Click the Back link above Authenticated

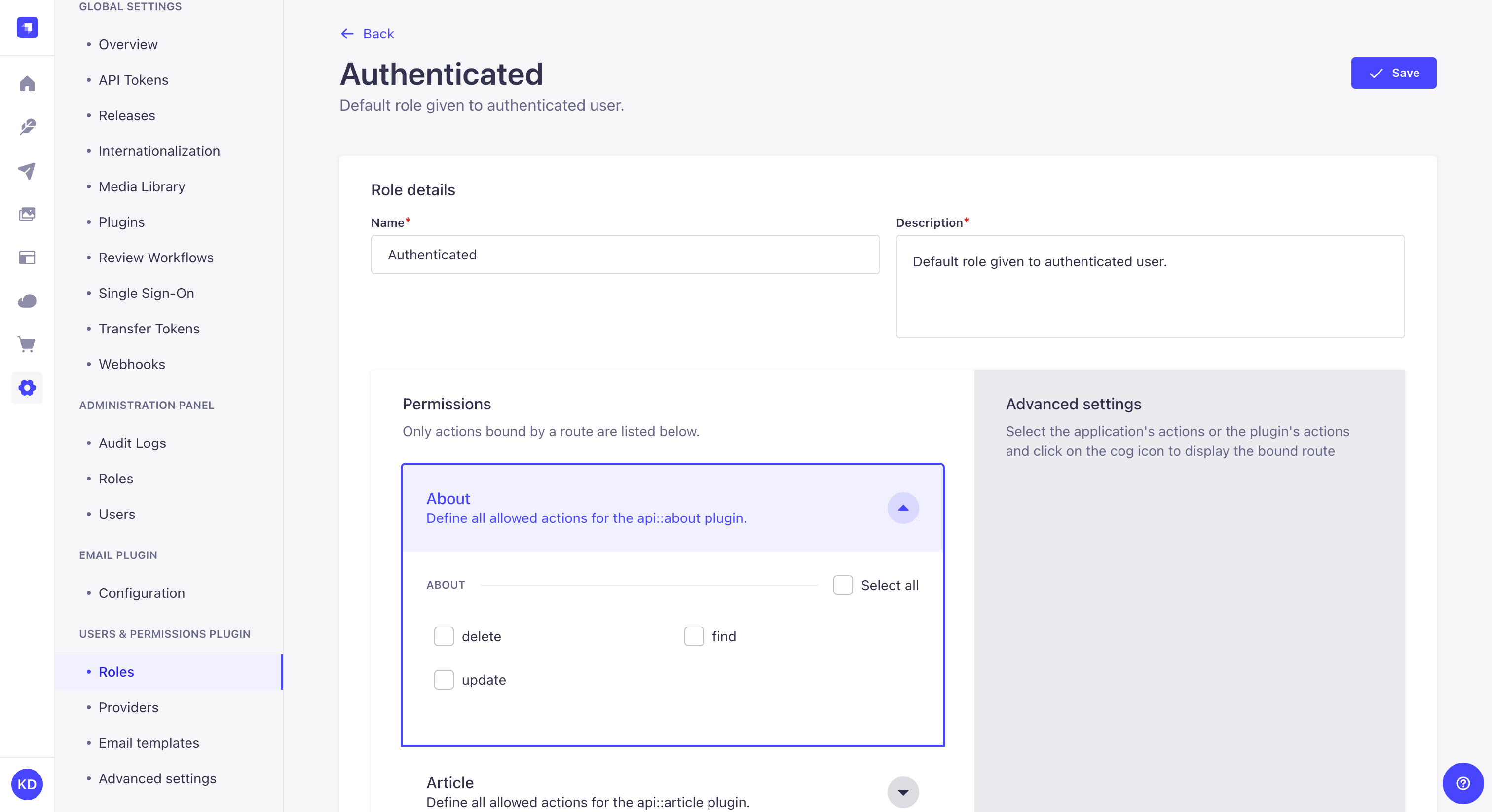[x=367, y=34]
